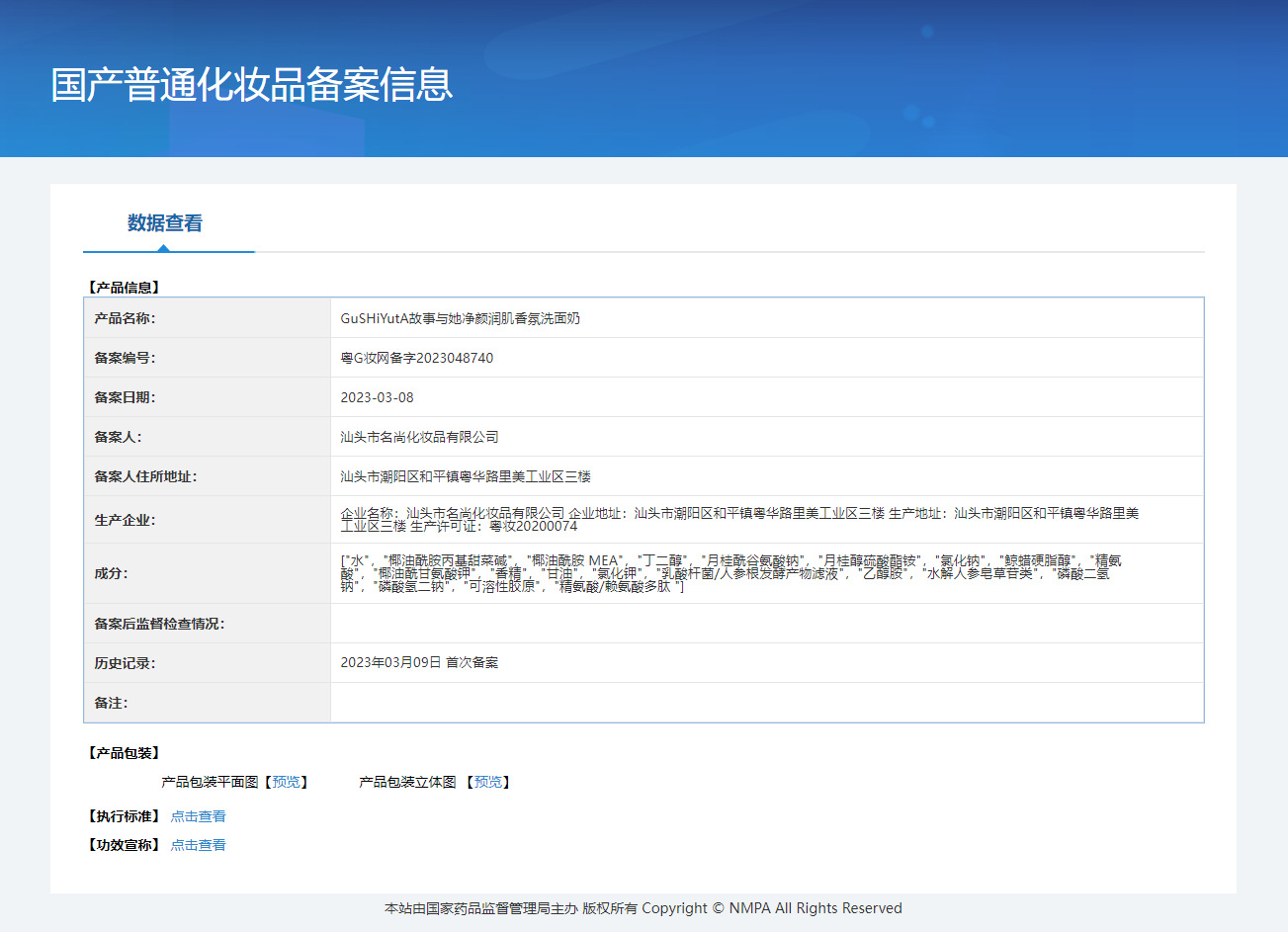Click the 生产企业 details text
The width and height of the screenshot is (1288, 932).
[739, 519]
